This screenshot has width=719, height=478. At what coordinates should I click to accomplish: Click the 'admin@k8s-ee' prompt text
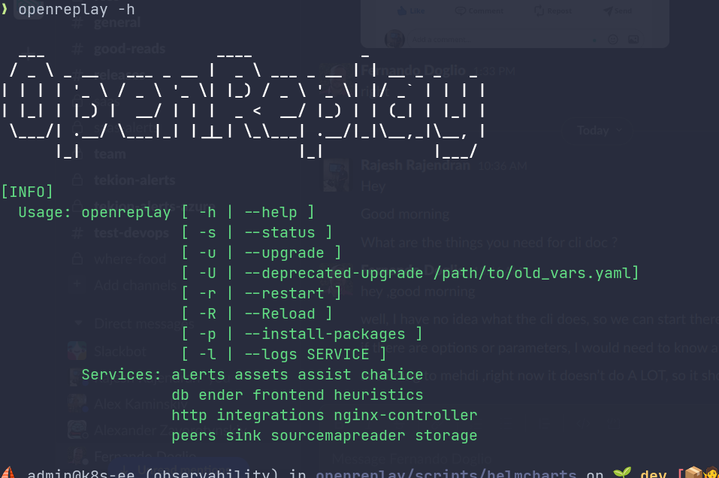81,473
